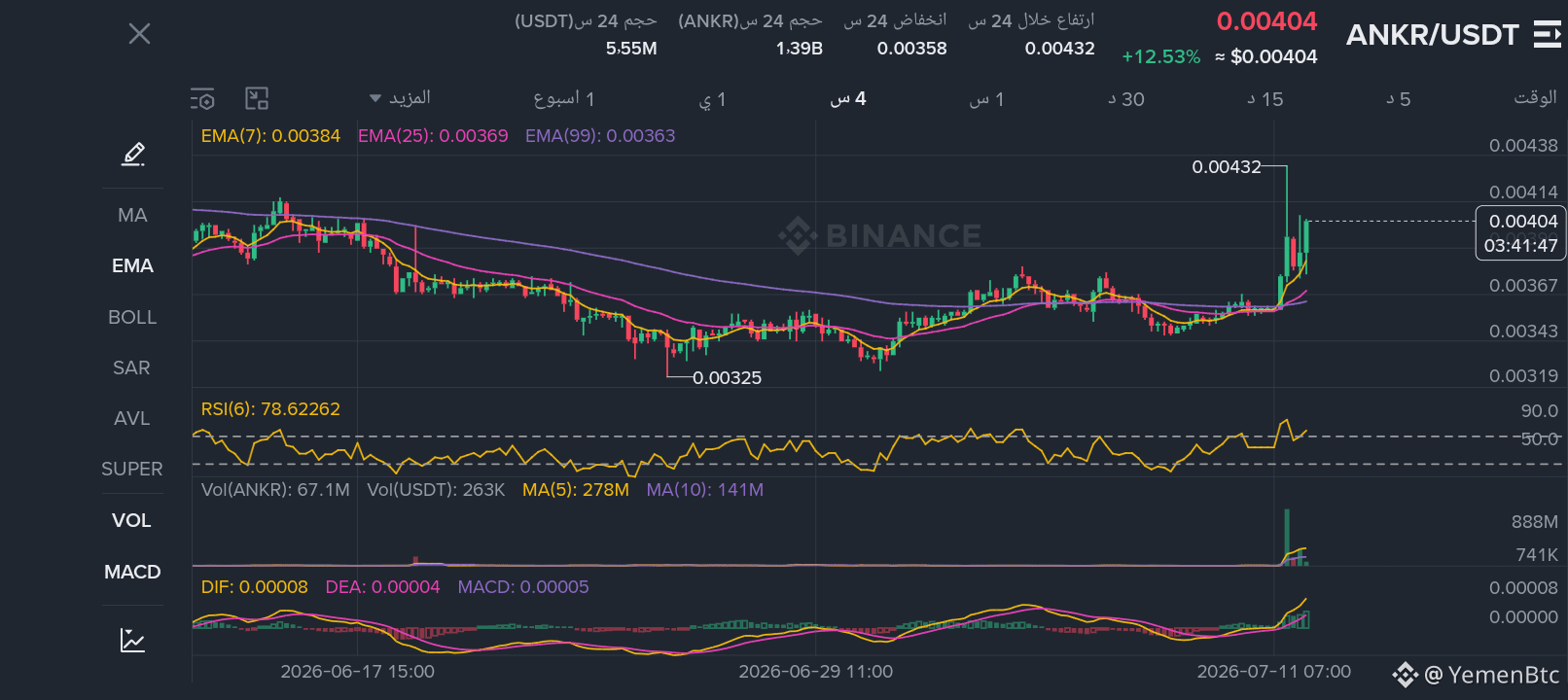Click the 2026-06-17 15:00 date label
The width and height of the screenshot is (1568, 700).
(x=357, y=672)
